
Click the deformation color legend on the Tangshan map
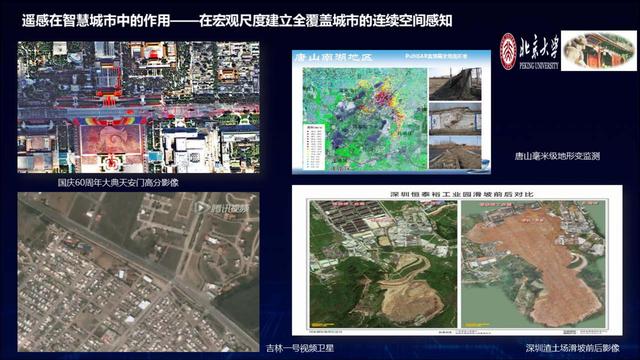[314, 147]
